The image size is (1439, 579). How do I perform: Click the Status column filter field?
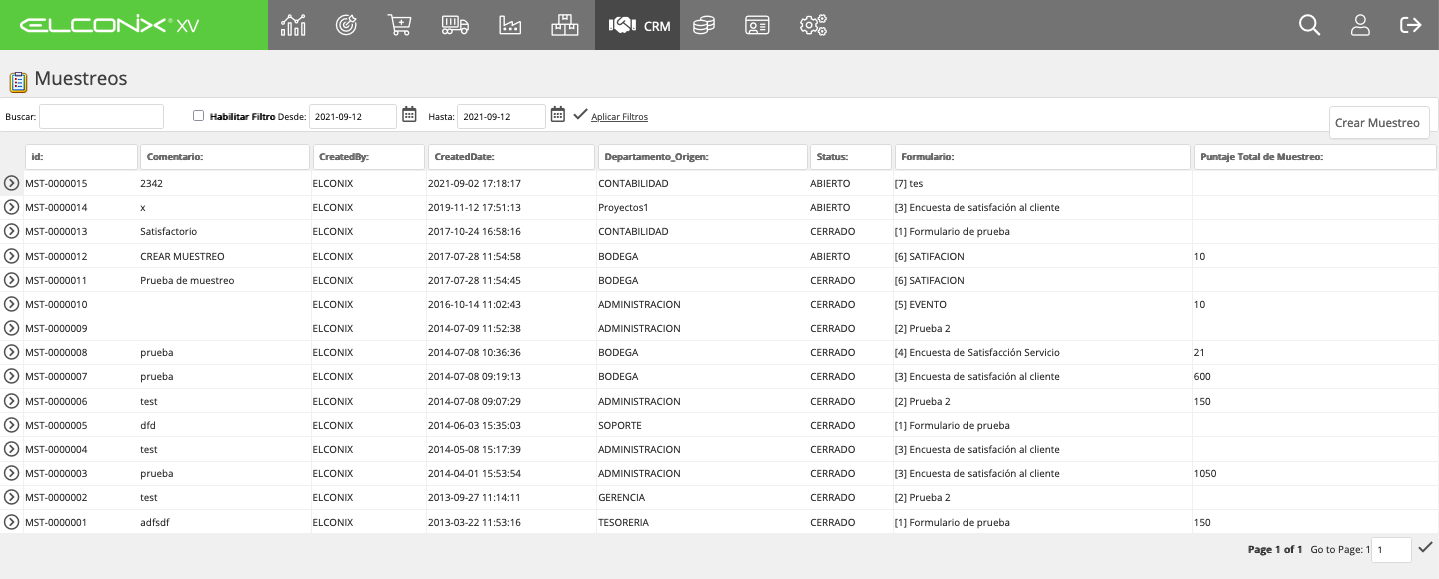[851, 157]
